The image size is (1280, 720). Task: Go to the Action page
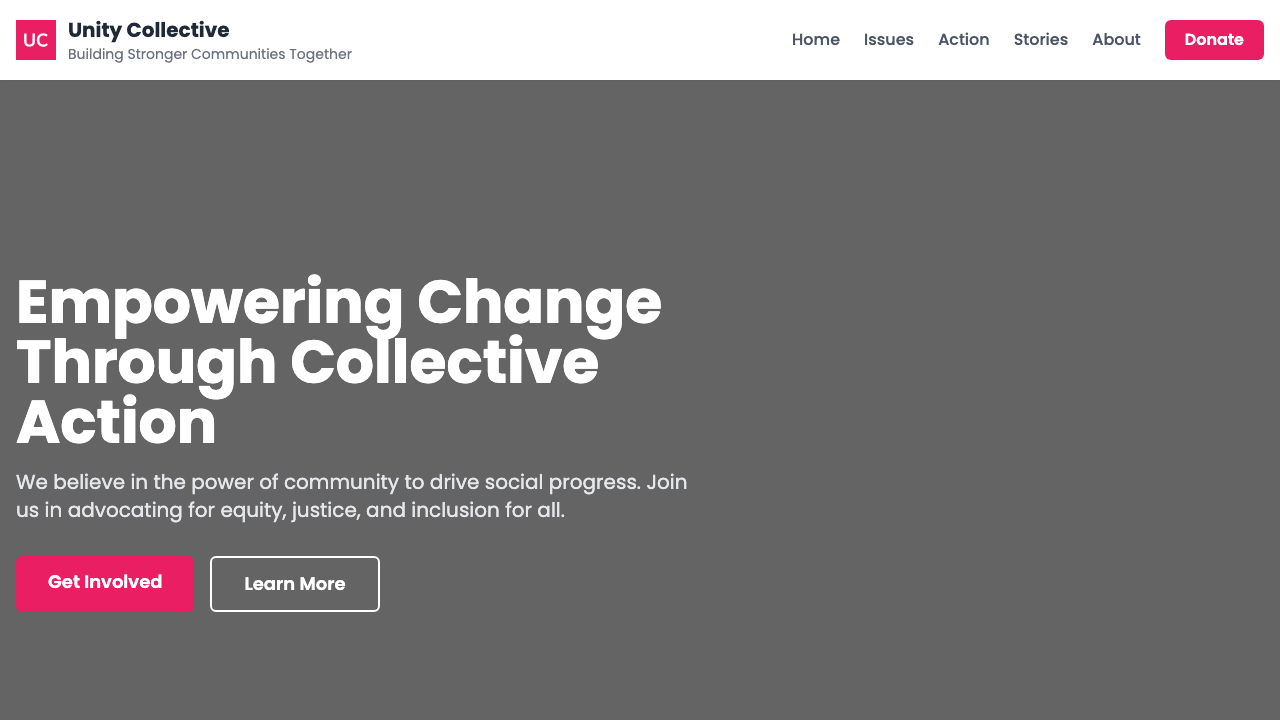pos(963,40)
